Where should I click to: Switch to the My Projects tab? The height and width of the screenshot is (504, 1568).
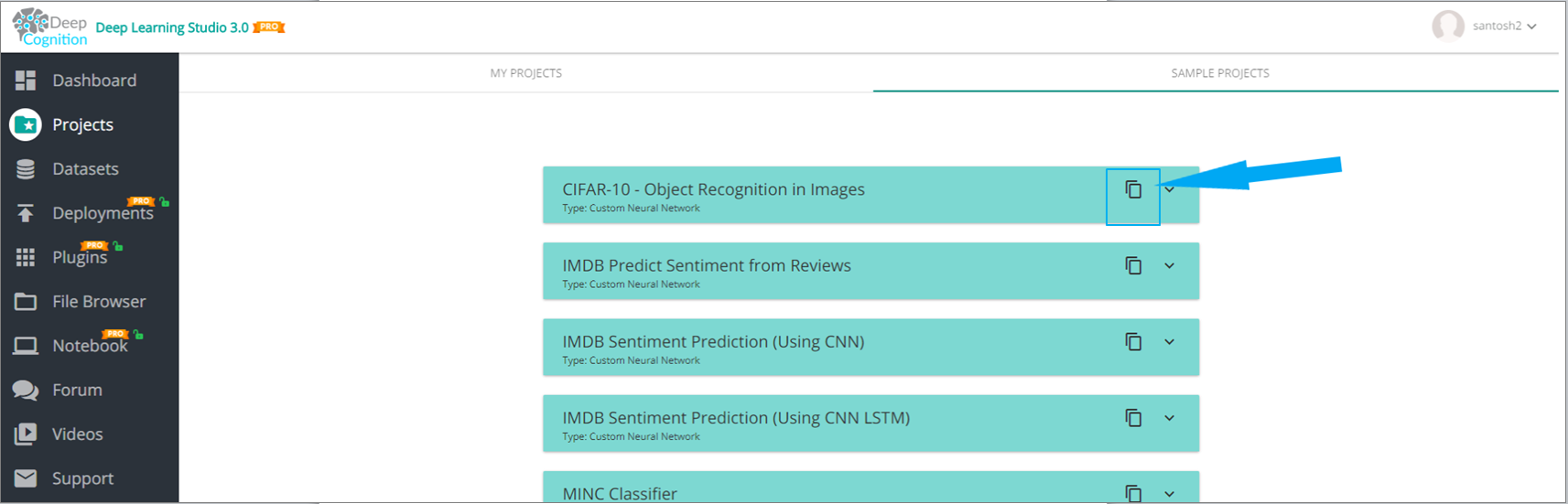tap(526, 73)
